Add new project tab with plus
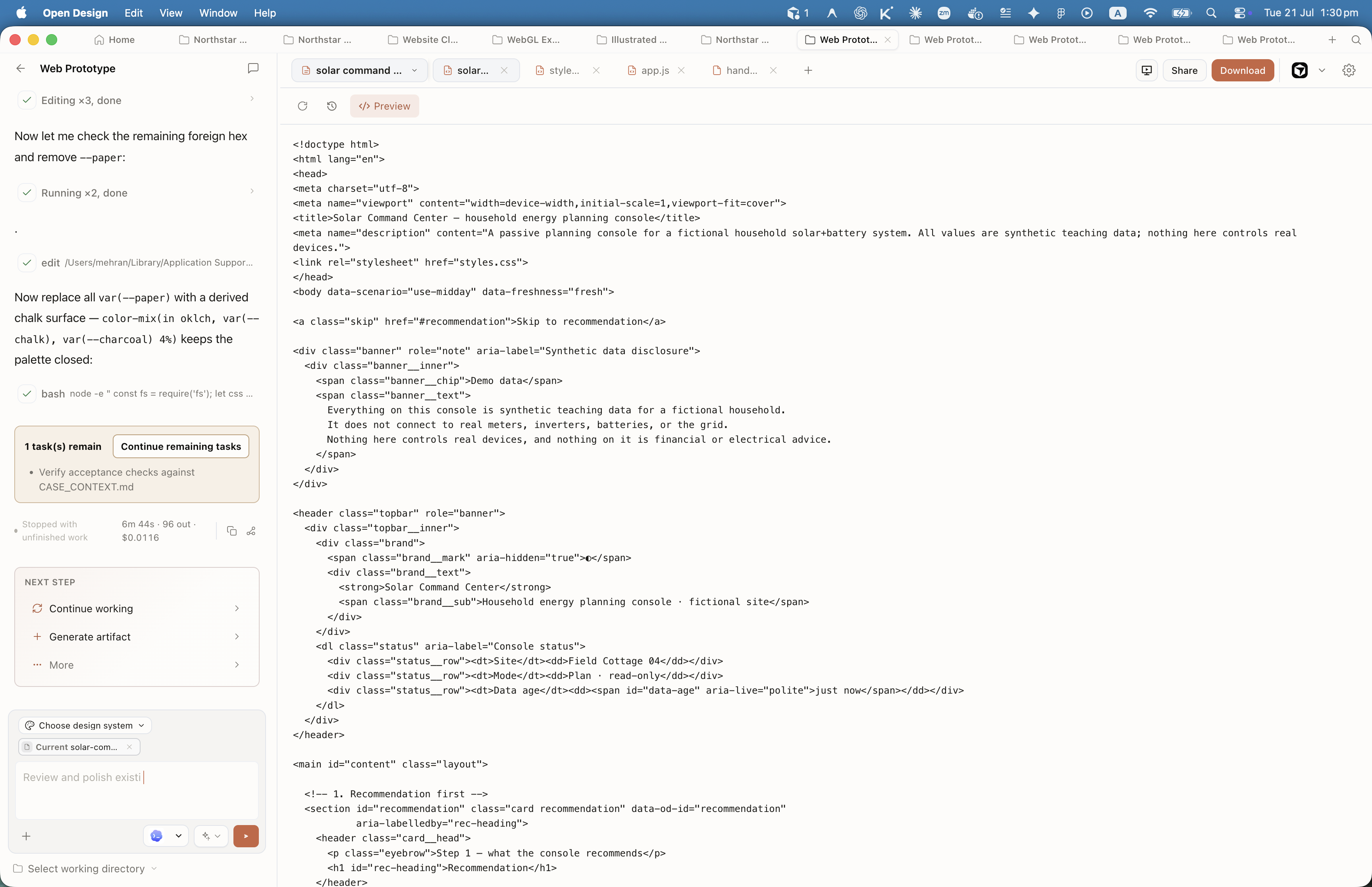Viewport: 1372px width, 887px height. (1332, 40)
